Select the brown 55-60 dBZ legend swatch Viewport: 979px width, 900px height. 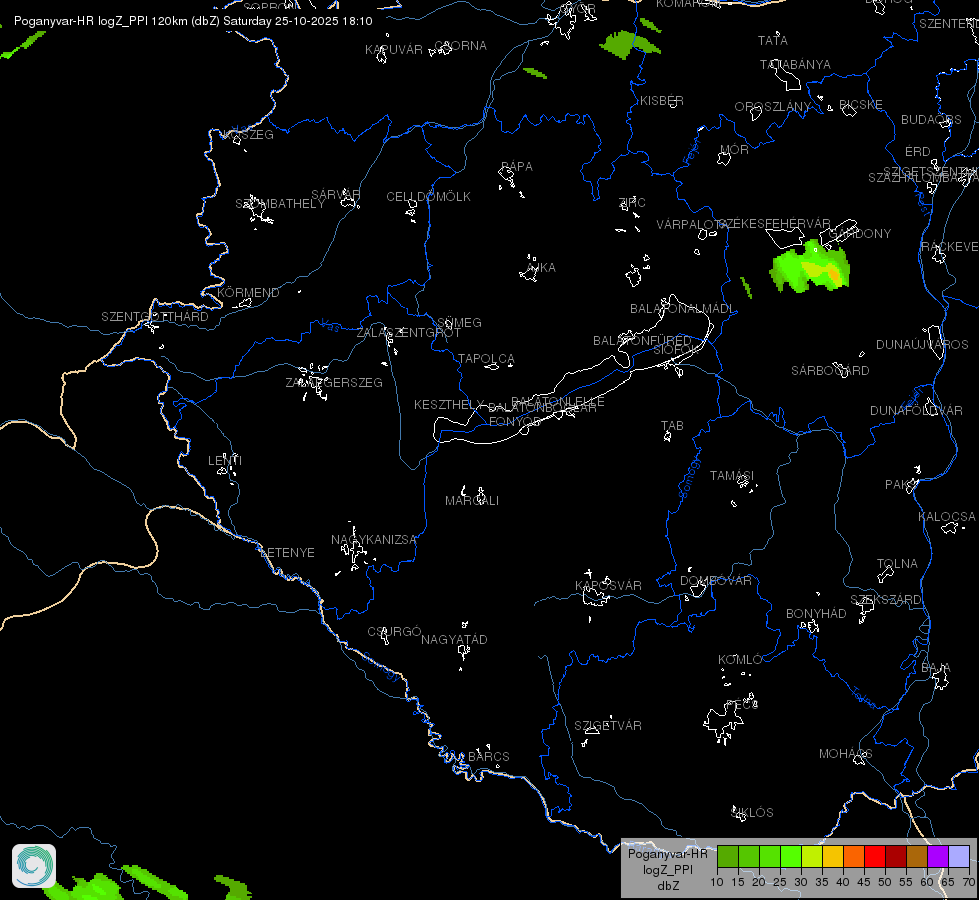point(917,856)
